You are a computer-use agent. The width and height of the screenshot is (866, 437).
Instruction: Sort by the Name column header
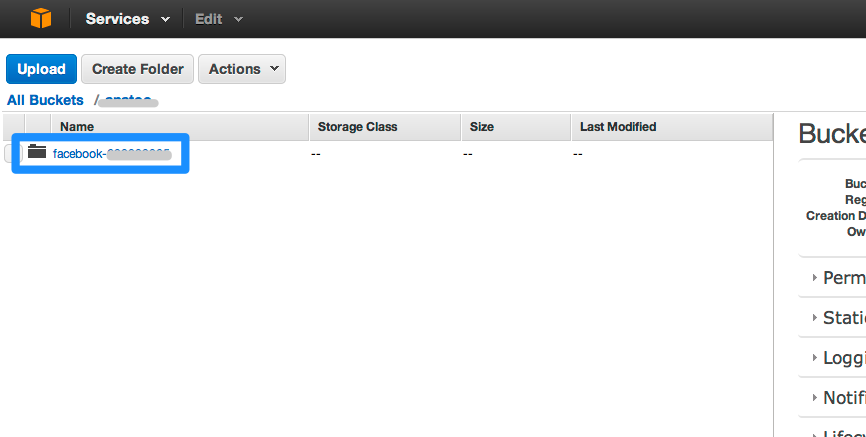[77, 127]
